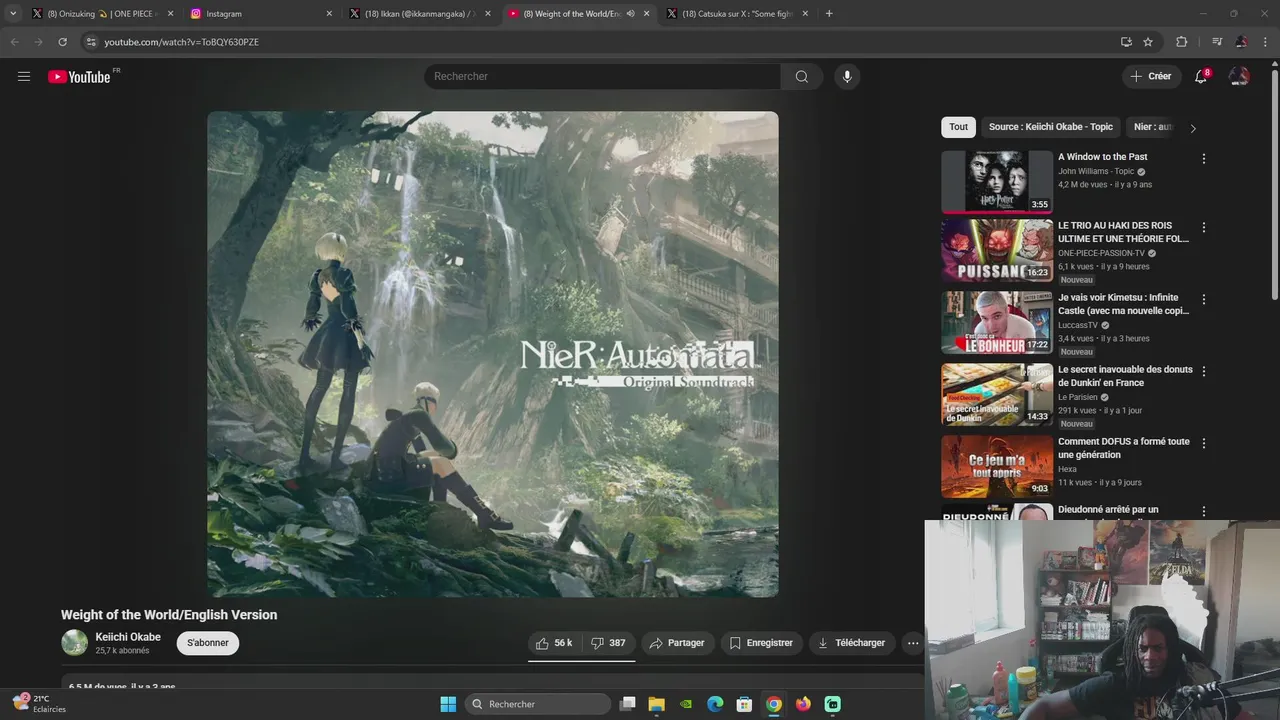Viewport: 1280px width, 720px height.
Task: Click the NieR:Automata video player
Action: 493,354
